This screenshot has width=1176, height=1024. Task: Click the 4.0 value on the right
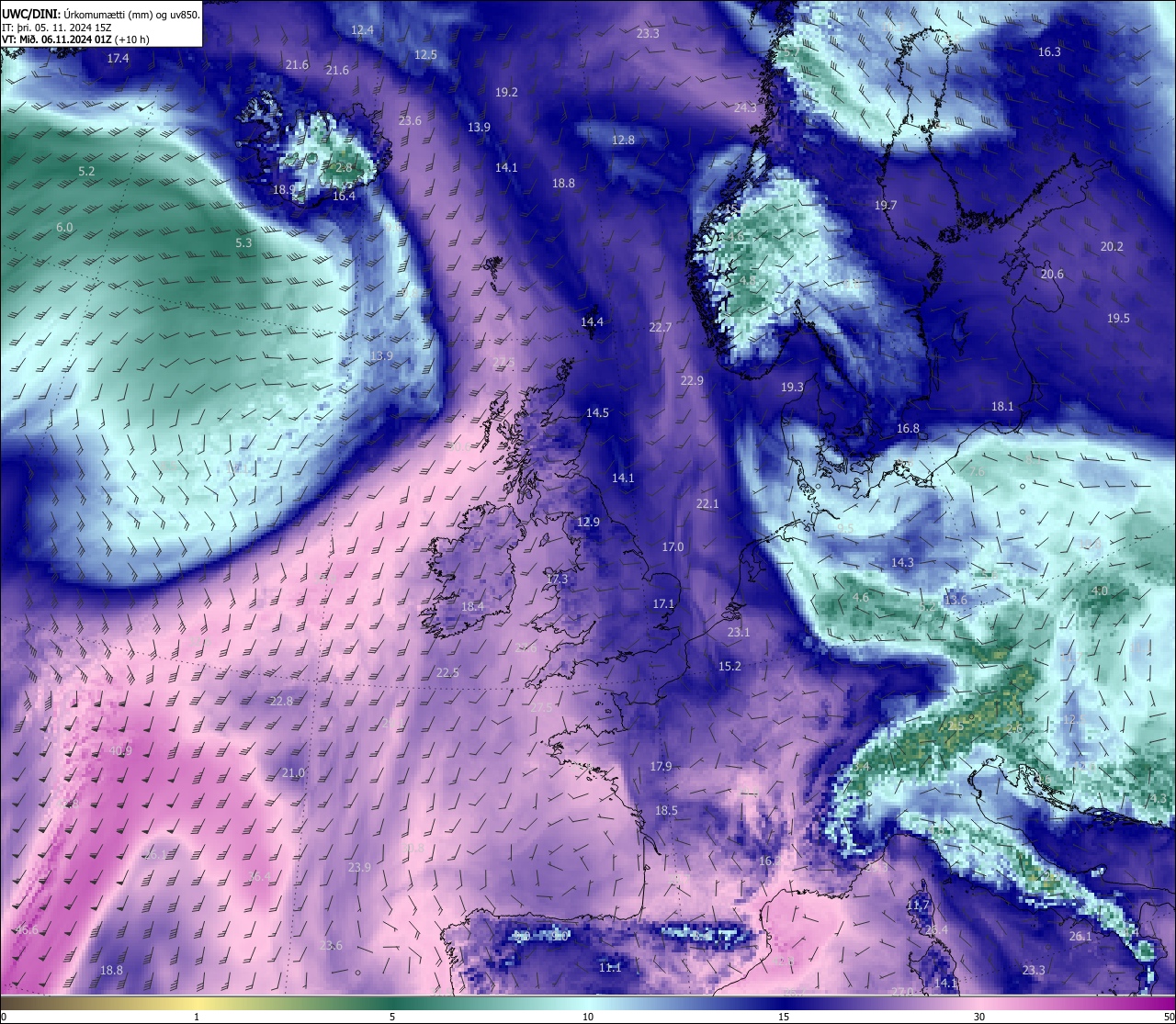click(x=1099, y=591)
